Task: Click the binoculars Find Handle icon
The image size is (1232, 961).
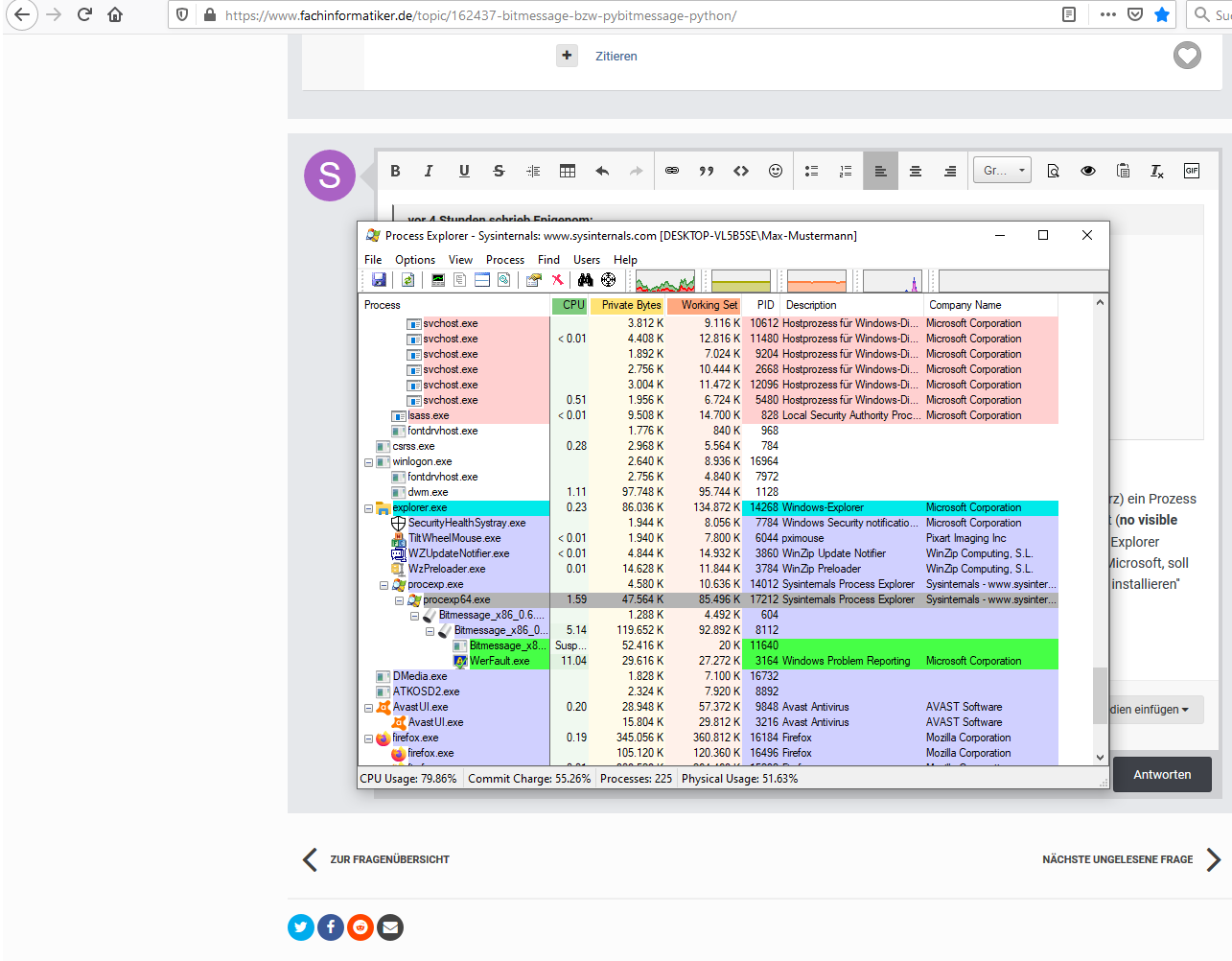Action: click(586, 280)
